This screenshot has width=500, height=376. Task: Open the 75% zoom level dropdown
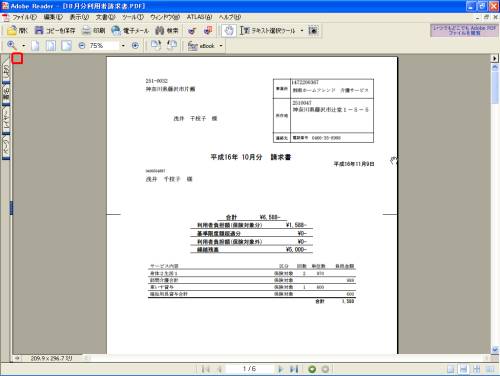click(123, 45)
